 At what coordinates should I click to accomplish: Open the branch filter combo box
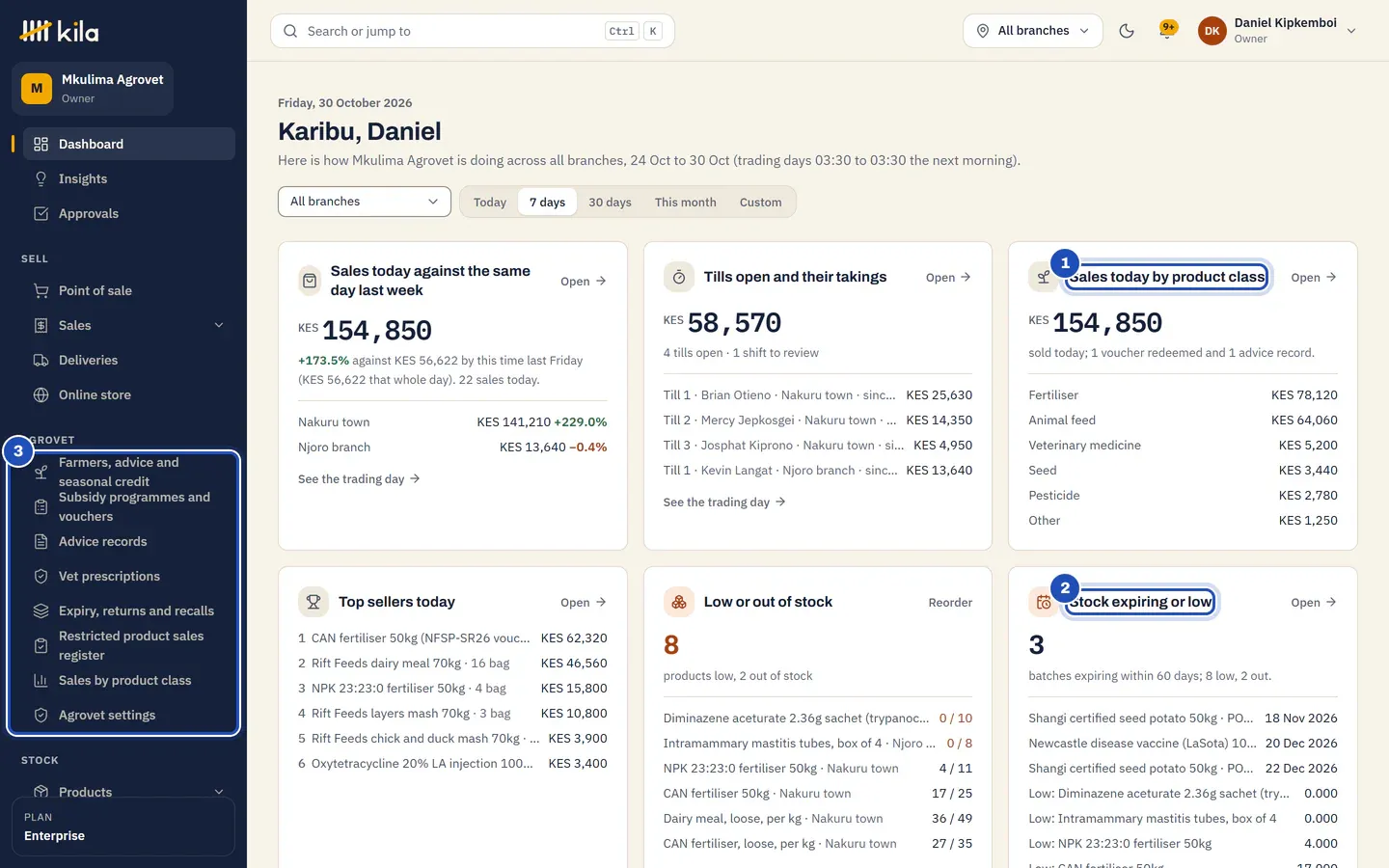pyautogui.click(x=365, y=202)
